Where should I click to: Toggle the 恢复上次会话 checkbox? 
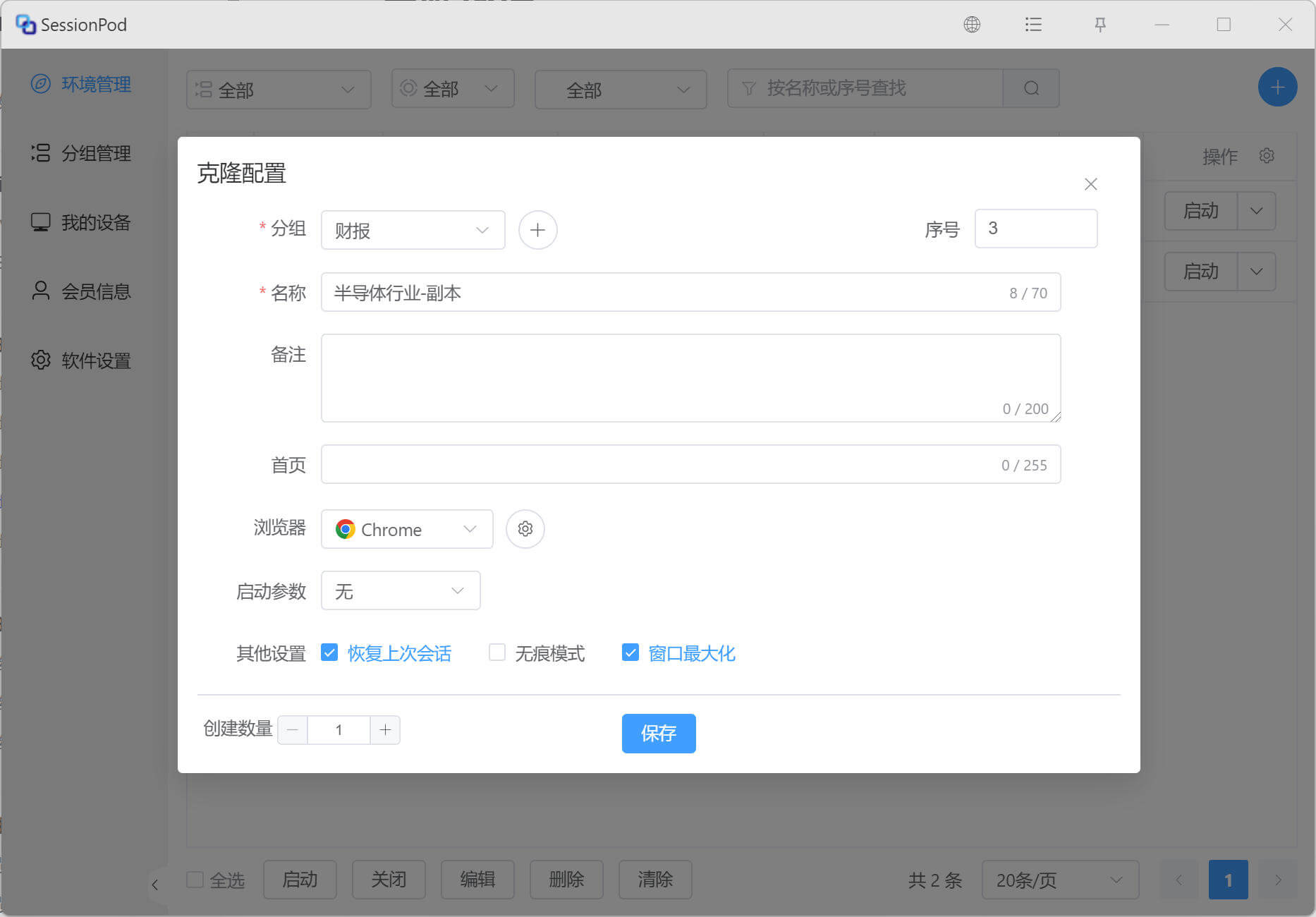329,652
